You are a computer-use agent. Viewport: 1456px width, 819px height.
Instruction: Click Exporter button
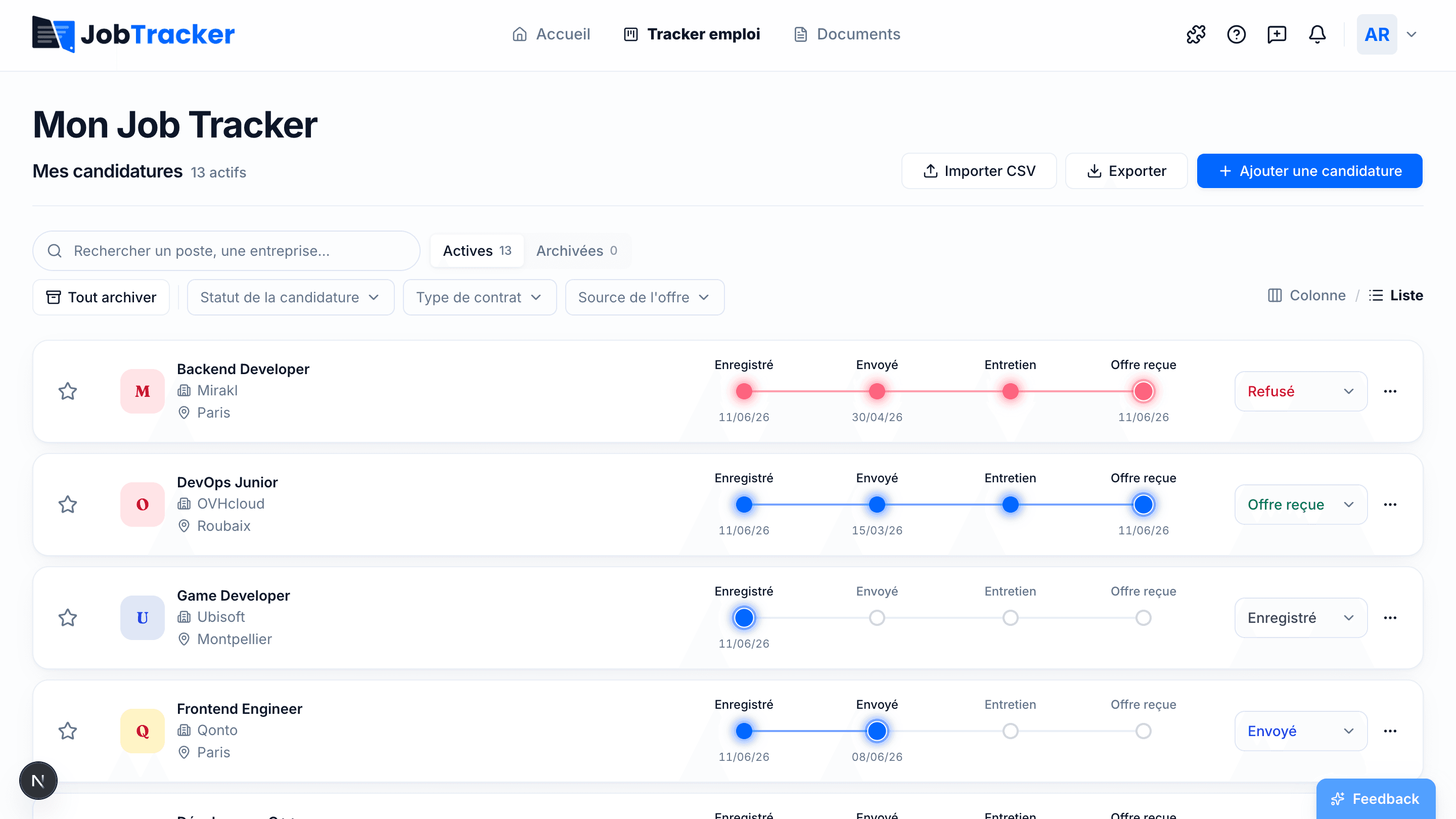coord(1126,171)
